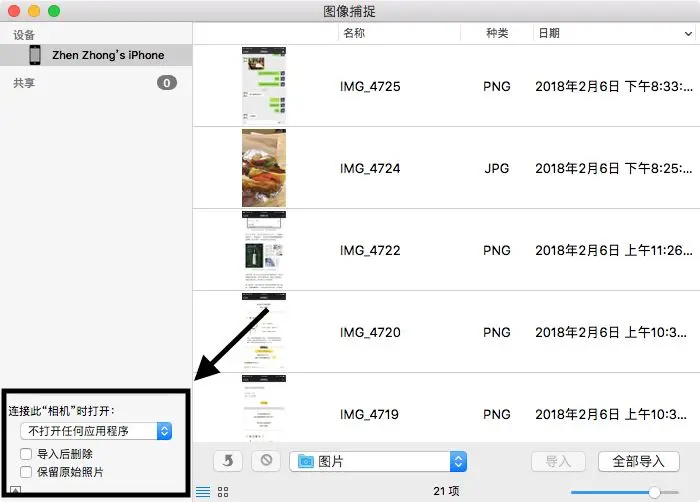Click file name IMG_4720
Screen dimensions: 700x502
coord(370,332)
